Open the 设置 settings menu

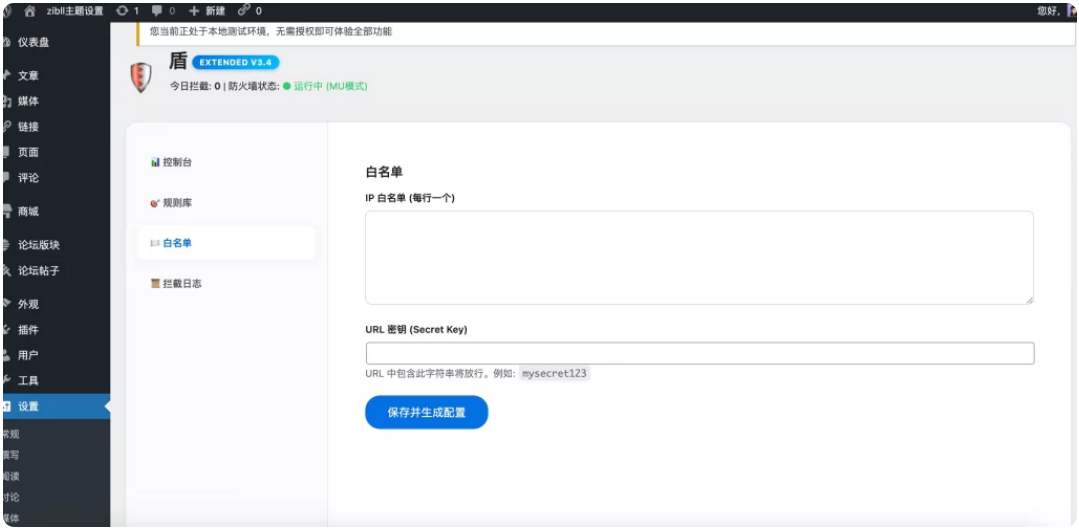coord(28,406)
